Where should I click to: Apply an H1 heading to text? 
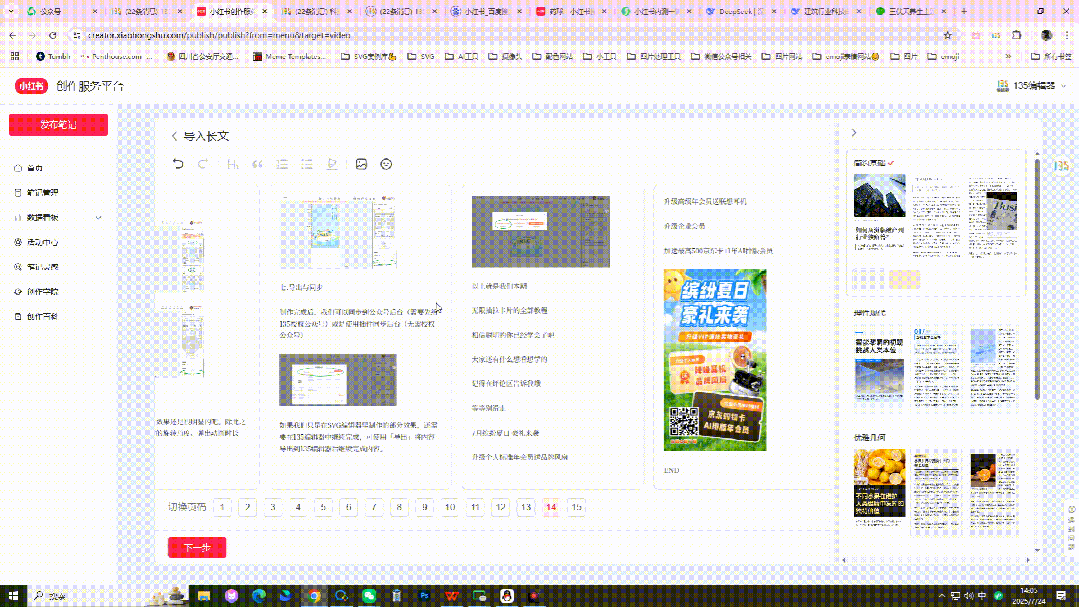click(x=232, y=164)
